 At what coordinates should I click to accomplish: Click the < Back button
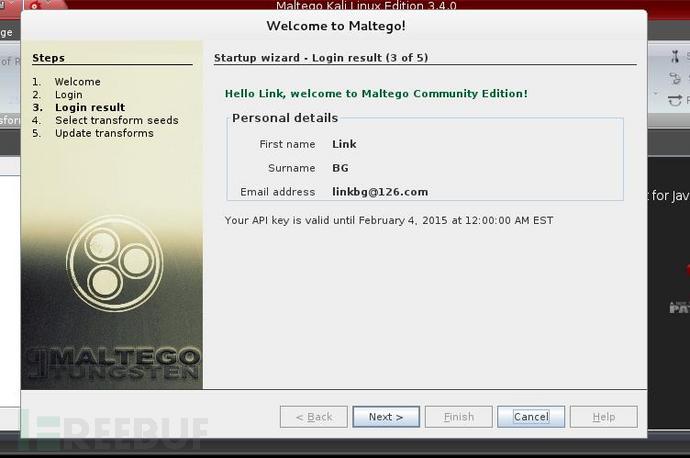coord(314,417)
